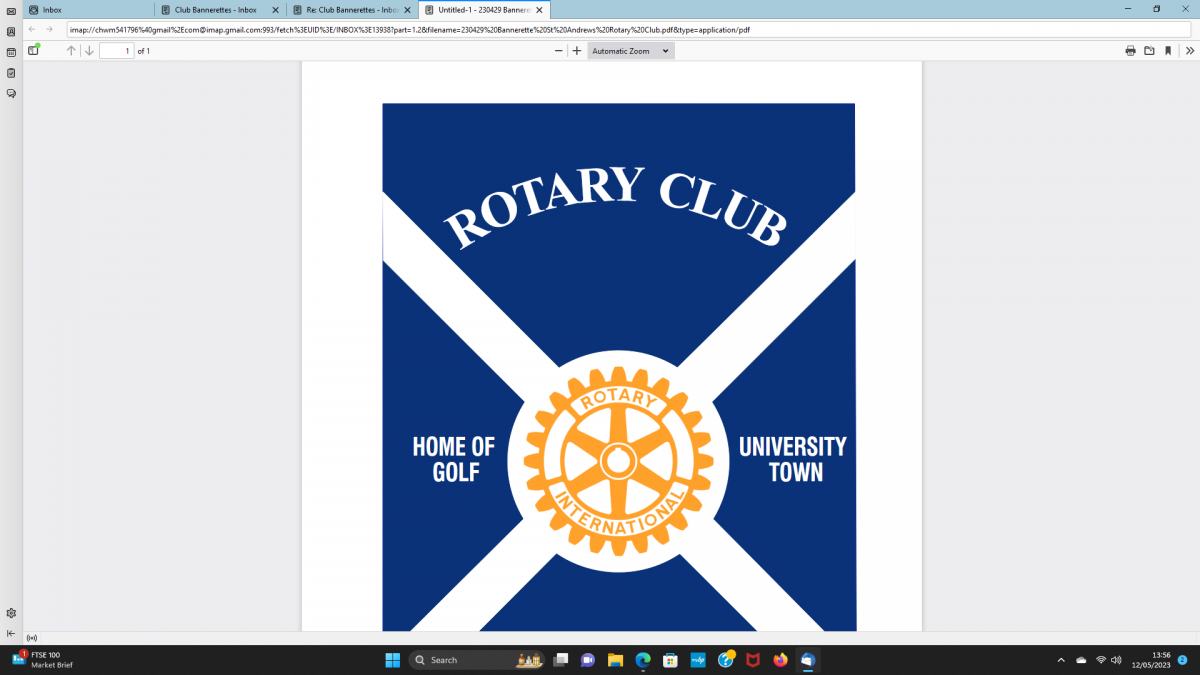Zoom in the PDF
Screen dimensions: 1200x675
click(576, 50)
